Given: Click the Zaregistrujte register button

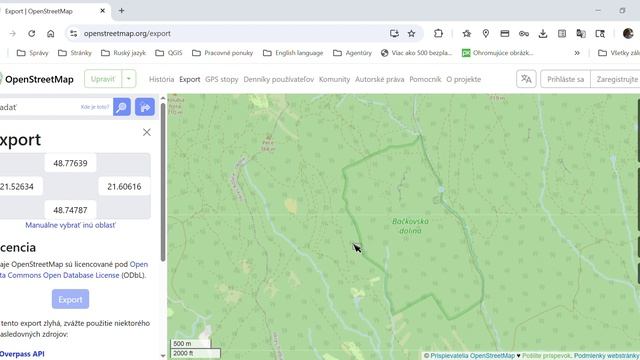Looking at the screenshot, I should (615, 79).
